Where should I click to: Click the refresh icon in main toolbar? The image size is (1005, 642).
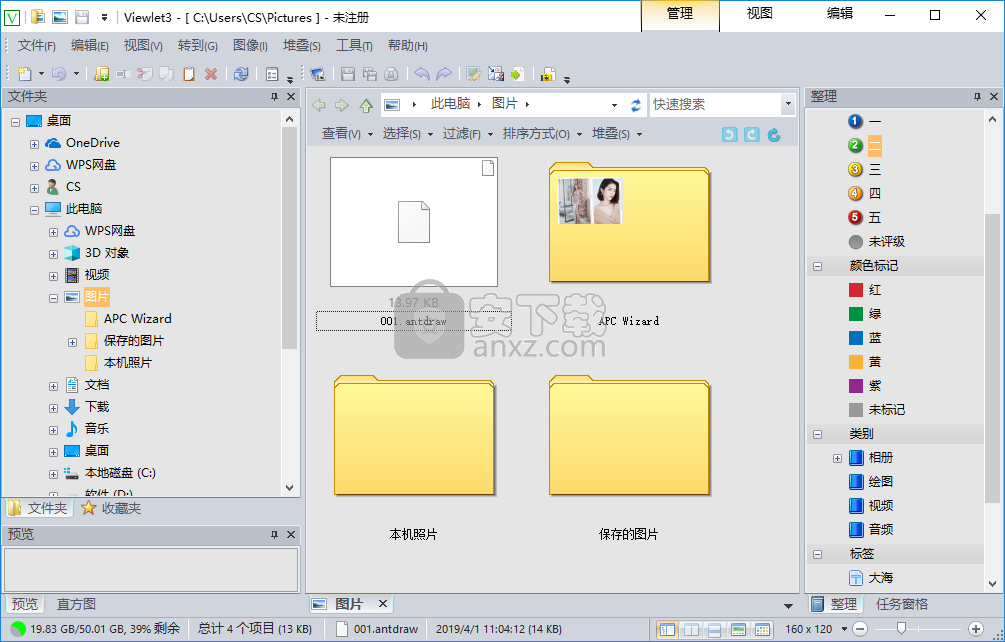(x=241, y=74)
